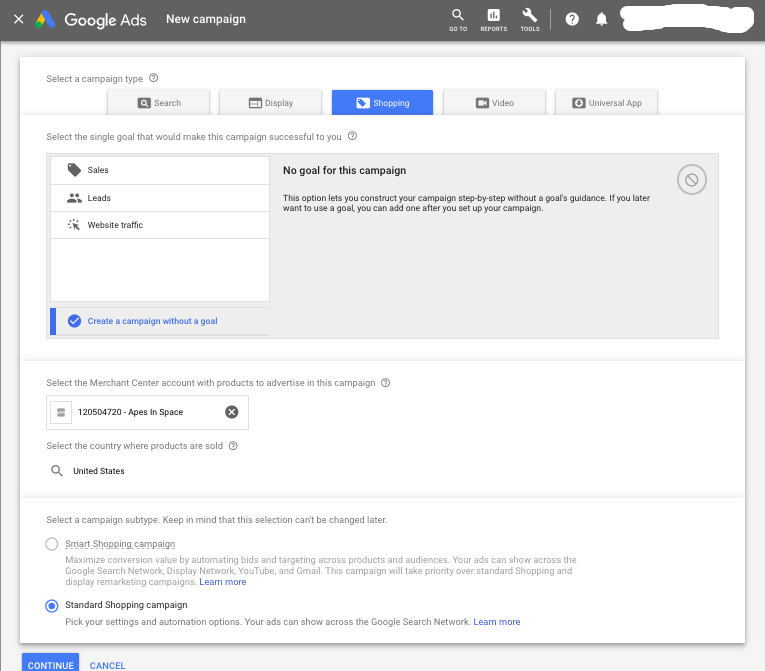765x671 pixels.
Task: Select Smart Shopping campaign radio button
Action: point(52,544)
